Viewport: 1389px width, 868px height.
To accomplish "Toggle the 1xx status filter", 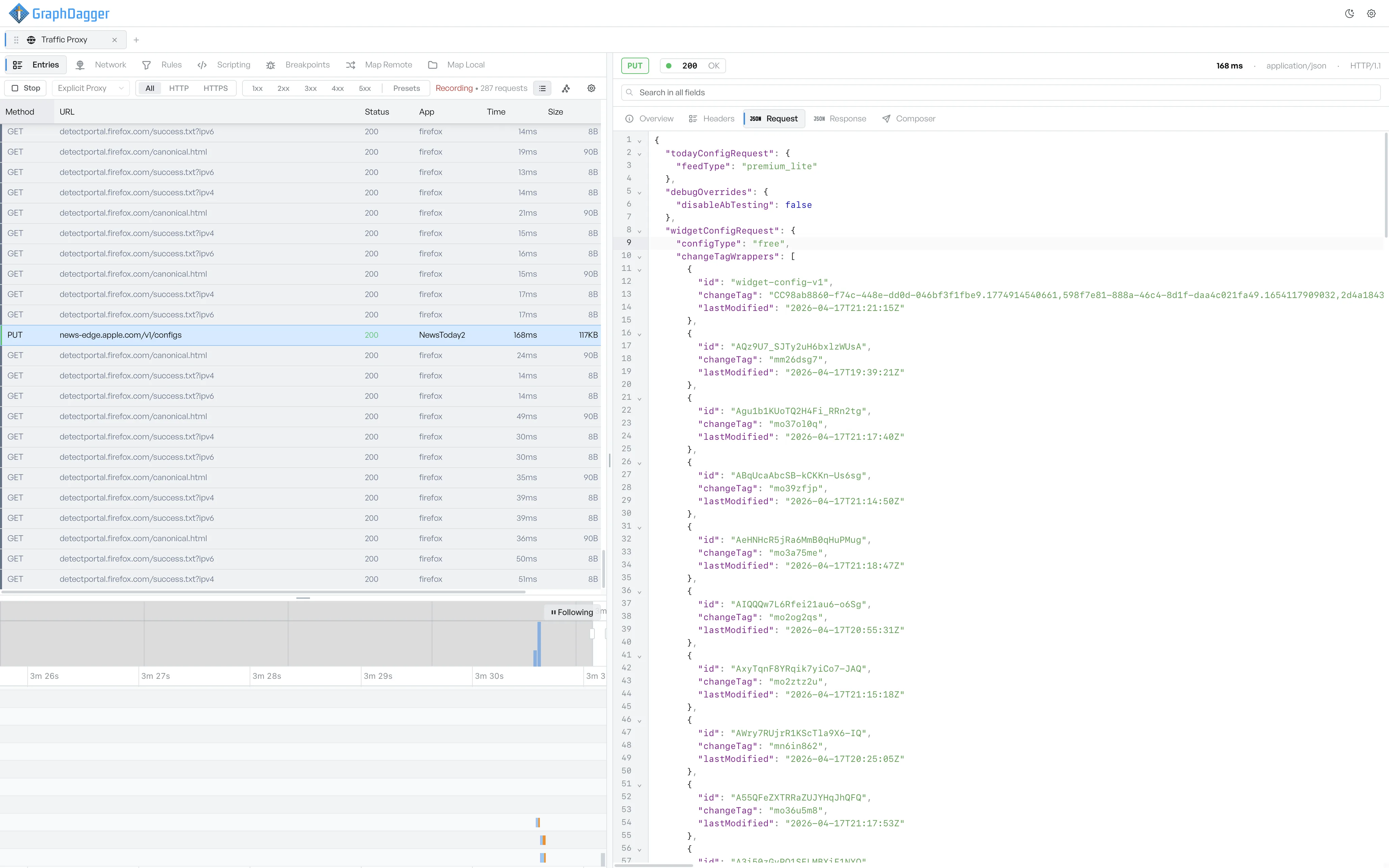I will coord(258,88).
